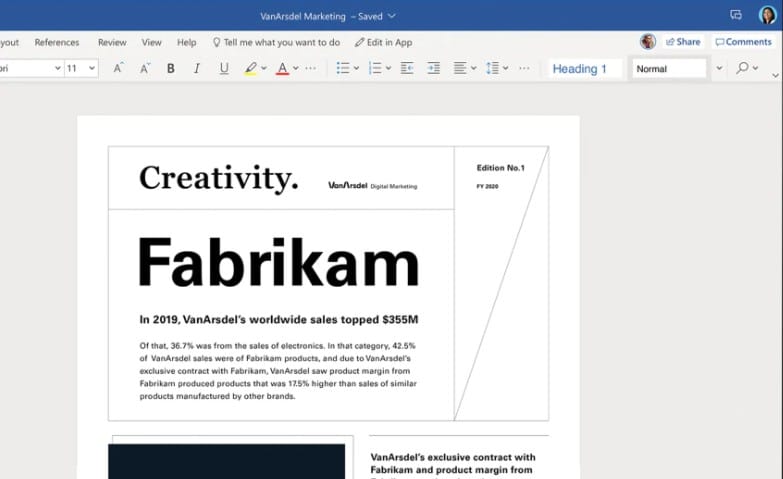Shrink font size with the decrease font icon
The width and height of the screenshot is (783, 479).
[145, 68]
